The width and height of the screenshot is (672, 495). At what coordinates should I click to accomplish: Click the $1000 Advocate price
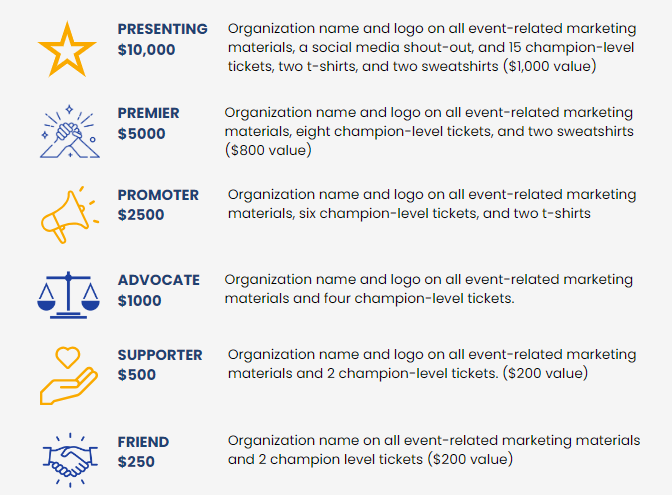click(139, 300)
